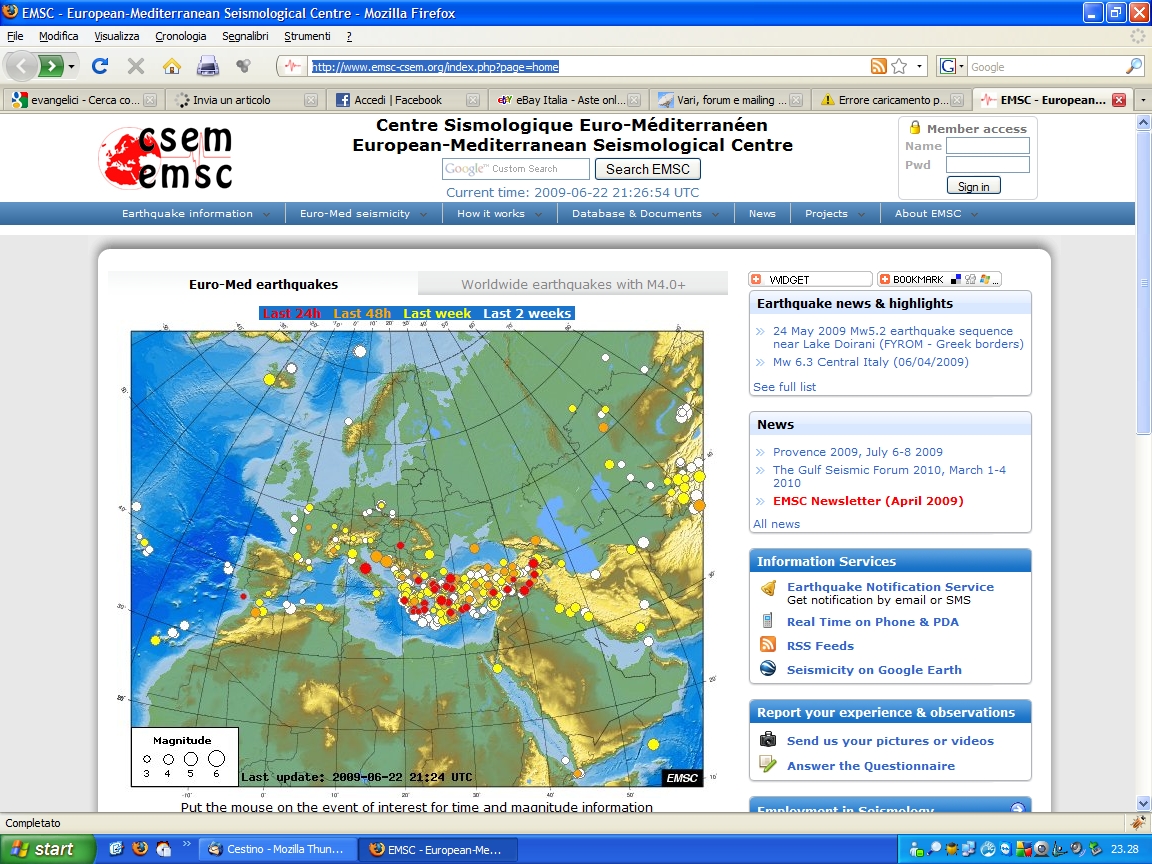
Task: Click the member Name input field
Action: [987, 145]
